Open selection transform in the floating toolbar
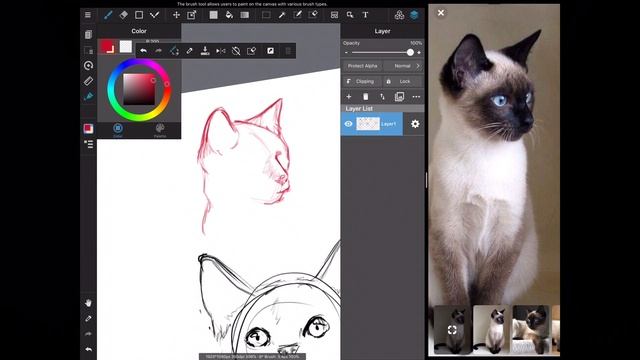Image resolution: width=640 pixels, height=360 pixels. (174, 51)
